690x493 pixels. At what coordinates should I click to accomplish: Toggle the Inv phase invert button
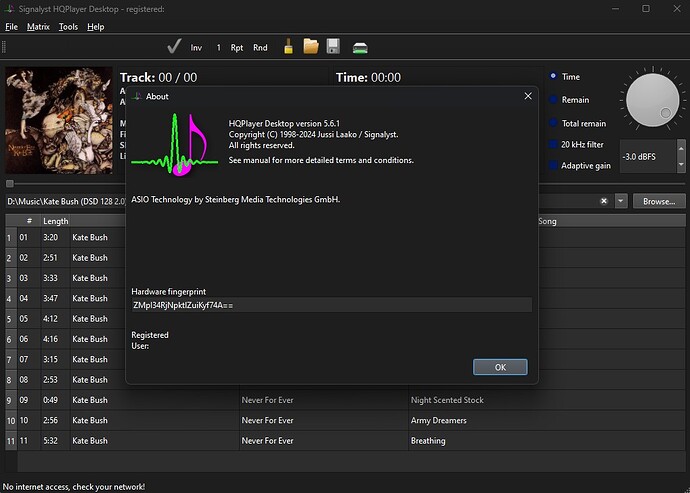pos(196,48)
